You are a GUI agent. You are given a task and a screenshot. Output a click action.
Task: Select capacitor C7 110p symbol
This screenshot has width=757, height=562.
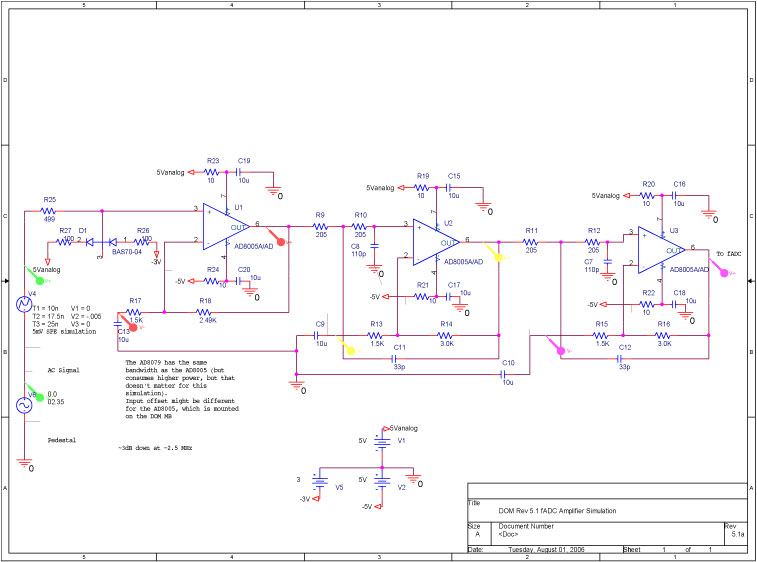click(x=607, y=262)
